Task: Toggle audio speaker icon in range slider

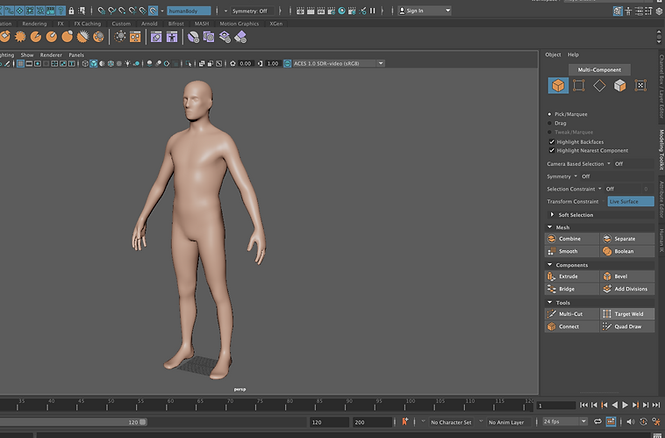Action: pos(630,421)
